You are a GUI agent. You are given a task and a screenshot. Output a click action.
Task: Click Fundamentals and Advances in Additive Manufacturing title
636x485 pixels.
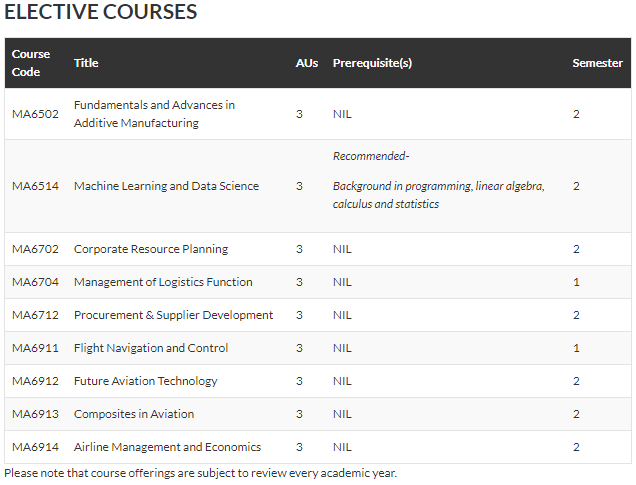(x=154, y=114)
